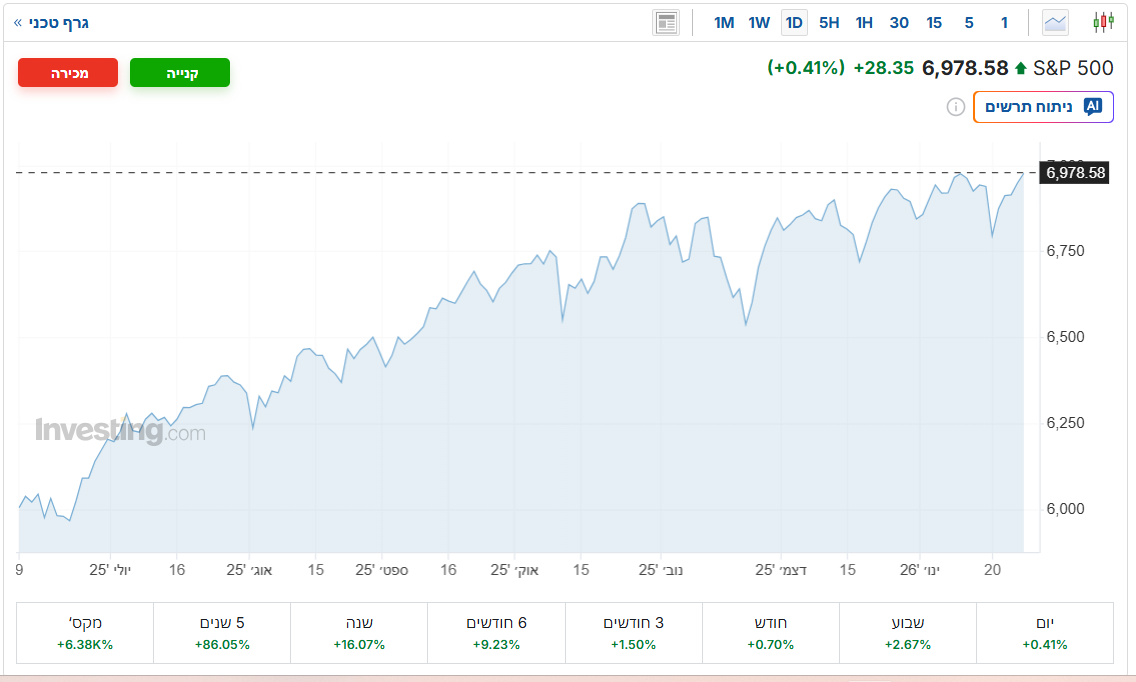Viewport: 1136px width, 682px height.
Task: Switch to the 1H interval
Action: [864, 22]
